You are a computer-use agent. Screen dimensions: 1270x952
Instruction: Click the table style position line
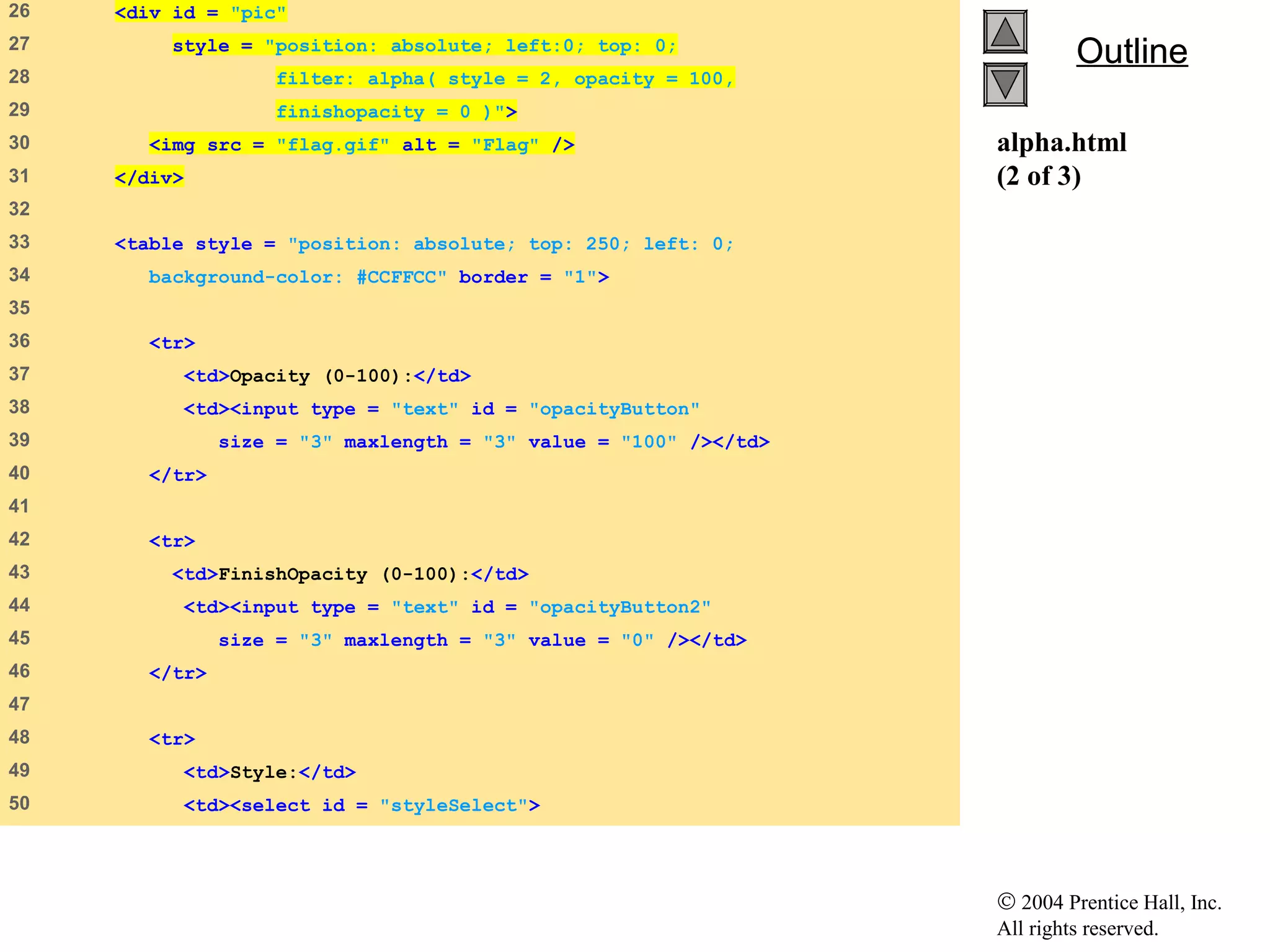click(424, 244)
